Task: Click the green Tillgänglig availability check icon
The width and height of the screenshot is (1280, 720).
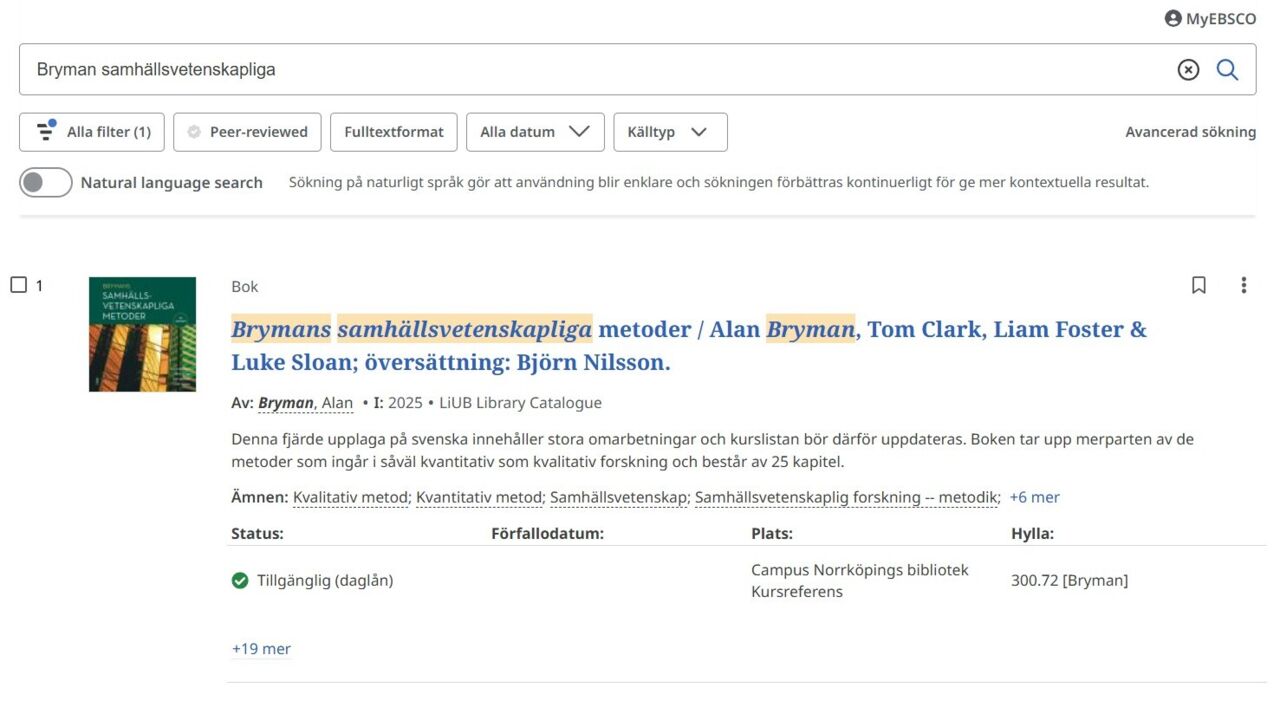Action: [240, 580]
